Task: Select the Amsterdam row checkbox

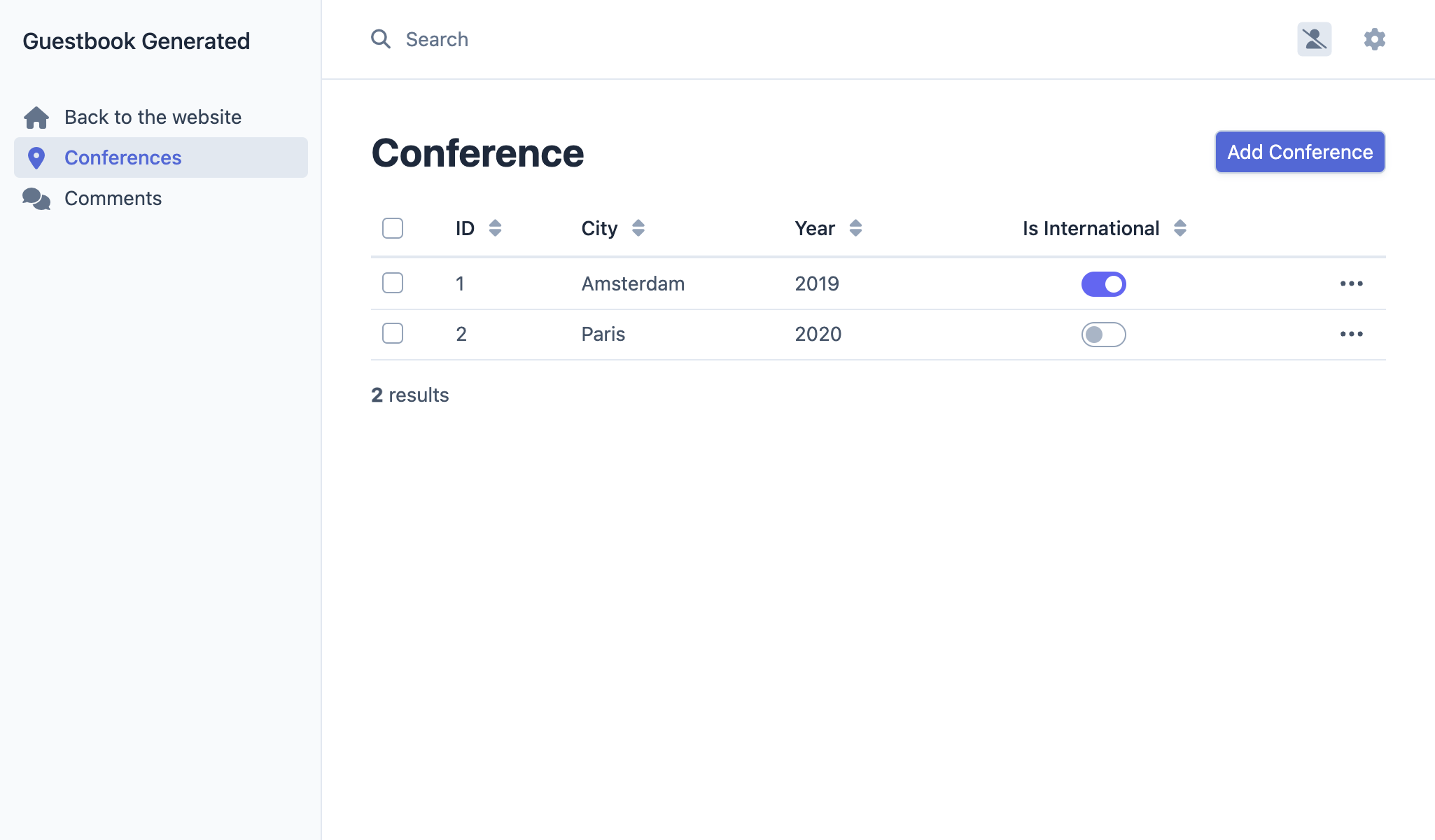Action: tap(393, 283)
